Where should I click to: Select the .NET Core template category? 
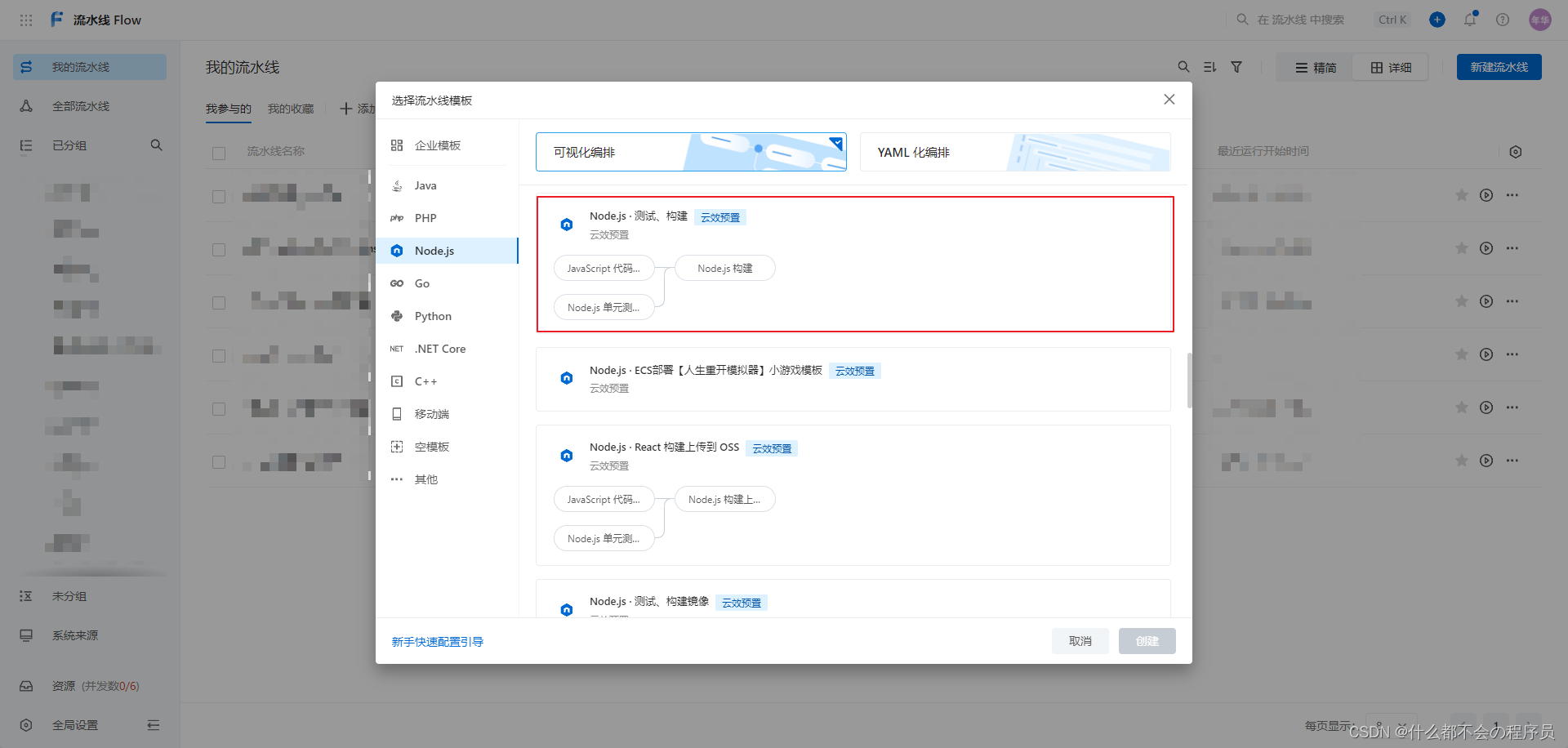click(448, 349)
